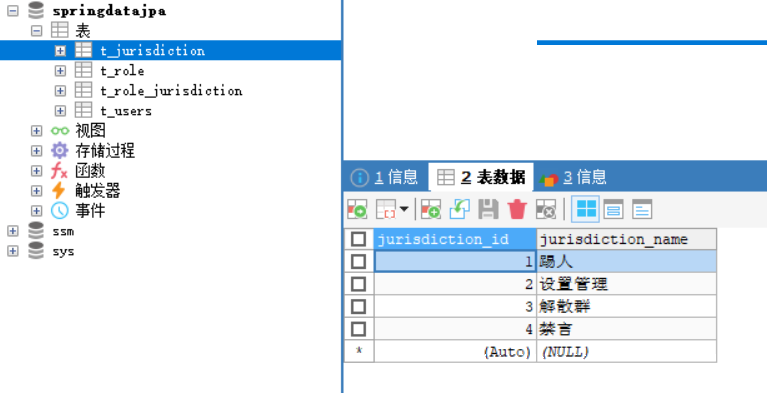The image size is (767, 393).
Task: Collapse the 表 tables folder
Action: [x=36, y=30]
